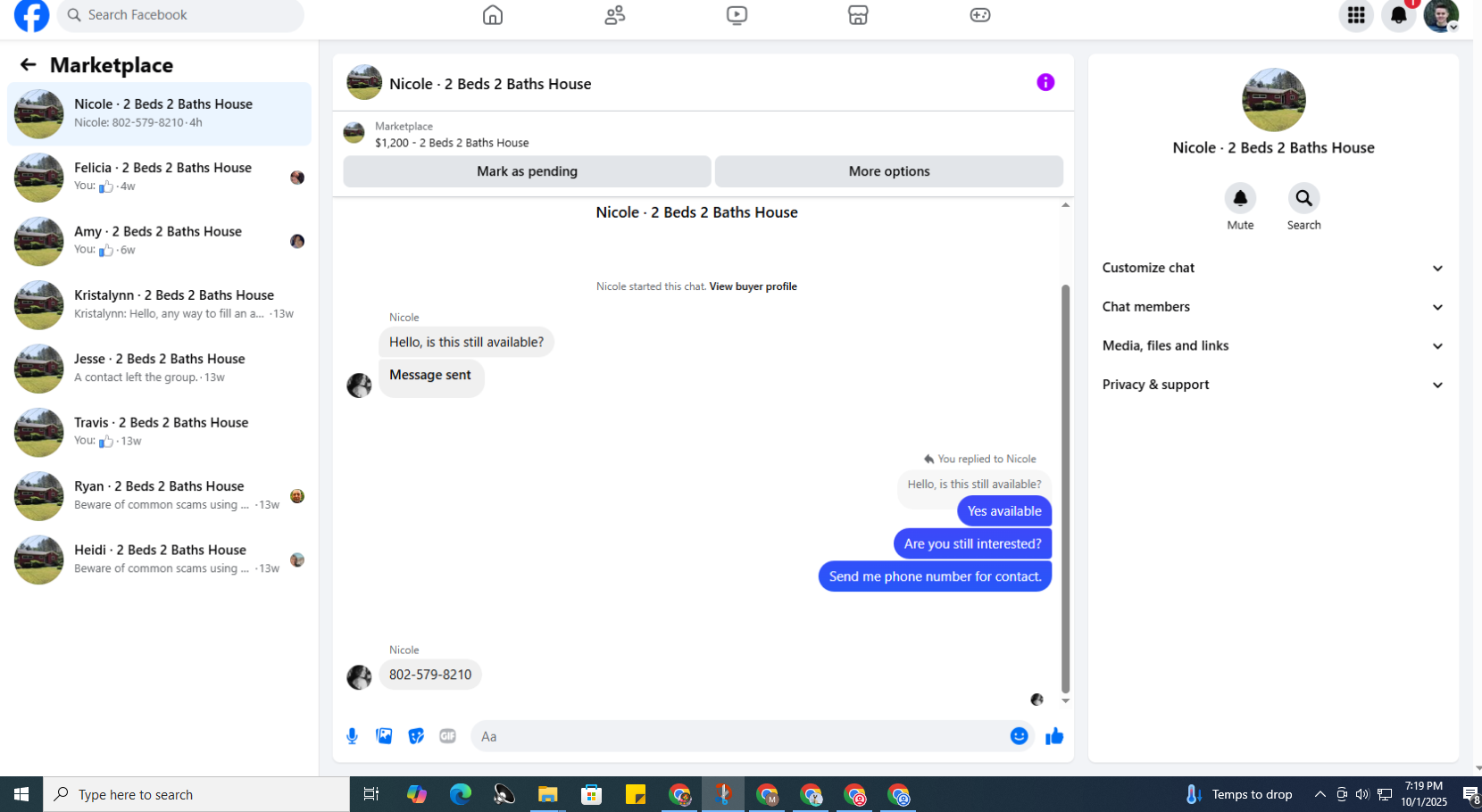Focus the Search Facebook field

coord(180,15)
